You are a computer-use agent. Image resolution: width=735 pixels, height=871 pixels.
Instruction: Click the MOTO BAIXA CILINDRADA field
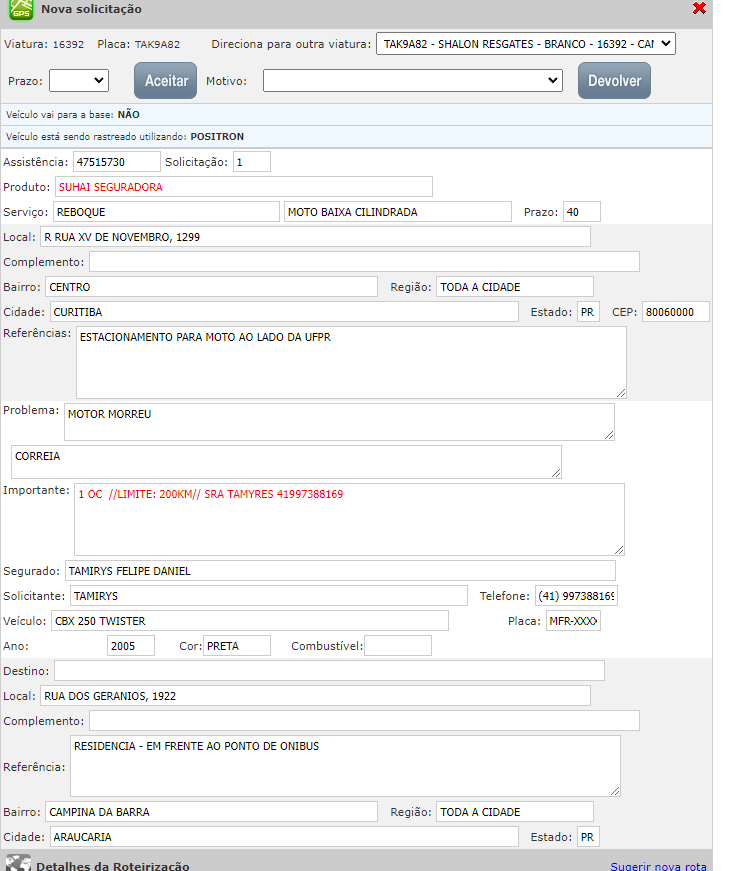[x=398, y=212]
